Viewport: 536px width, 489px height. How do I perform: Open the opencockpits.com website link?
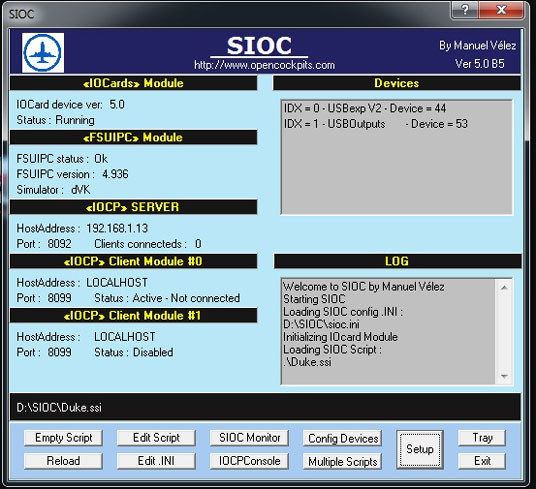pyautogui.click(x=264, y=65)
